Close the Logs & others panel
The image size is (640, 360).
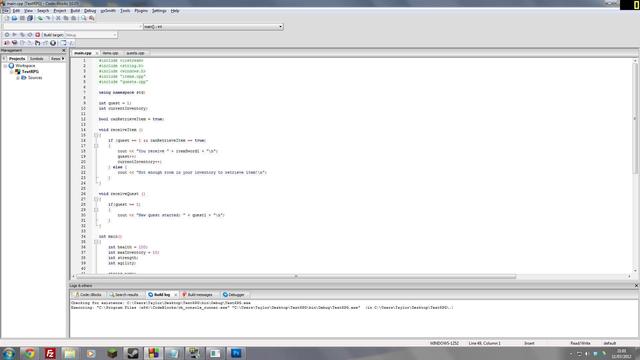click(x=636, y=286)
